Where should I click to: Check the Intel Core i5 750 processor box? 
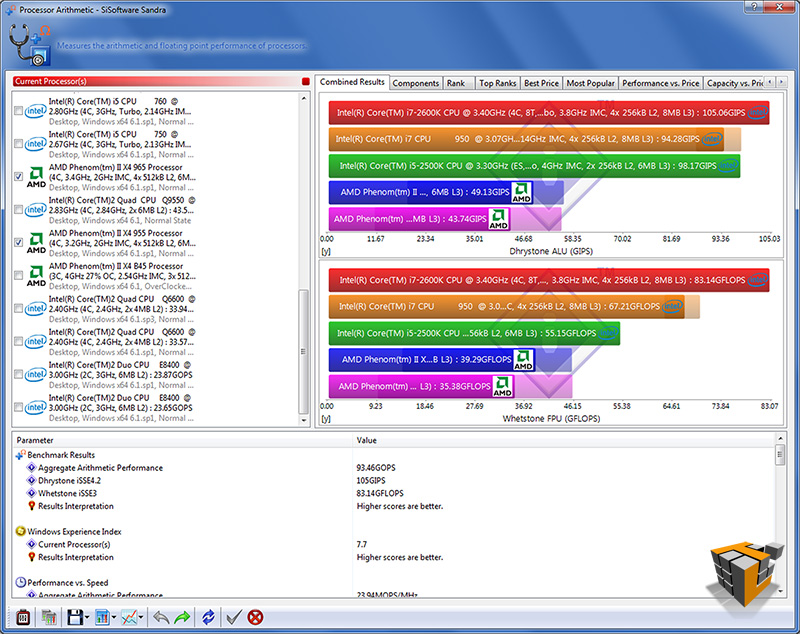point(18,144)
